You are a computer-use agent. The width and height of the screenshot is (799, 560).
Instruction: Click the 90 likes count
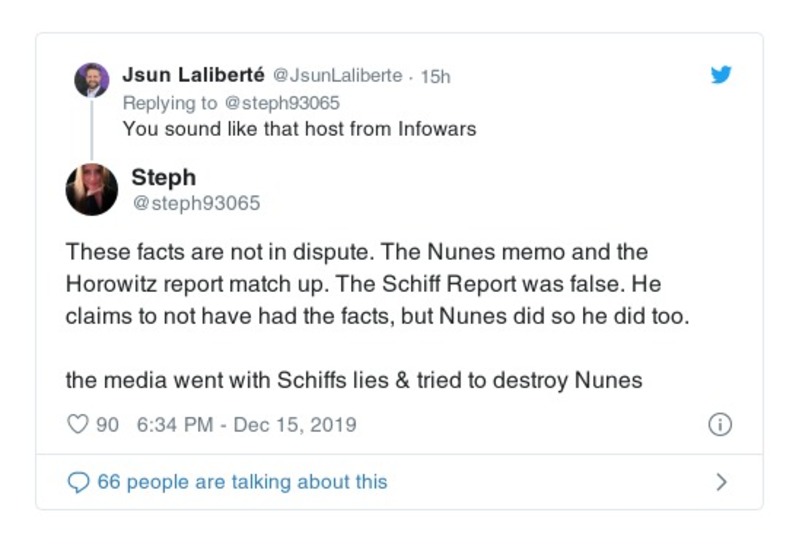click(107, 425)
